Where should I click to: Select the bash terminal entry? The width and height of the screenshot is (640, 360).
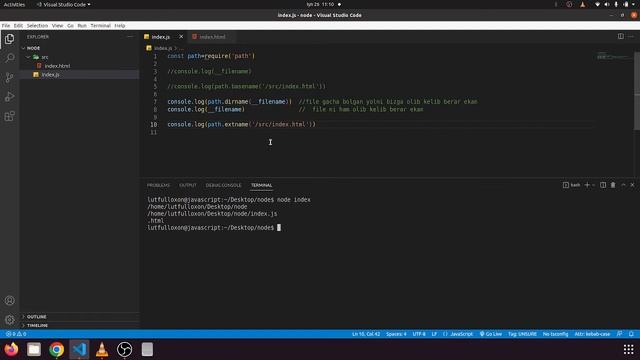tap(571, 185)
